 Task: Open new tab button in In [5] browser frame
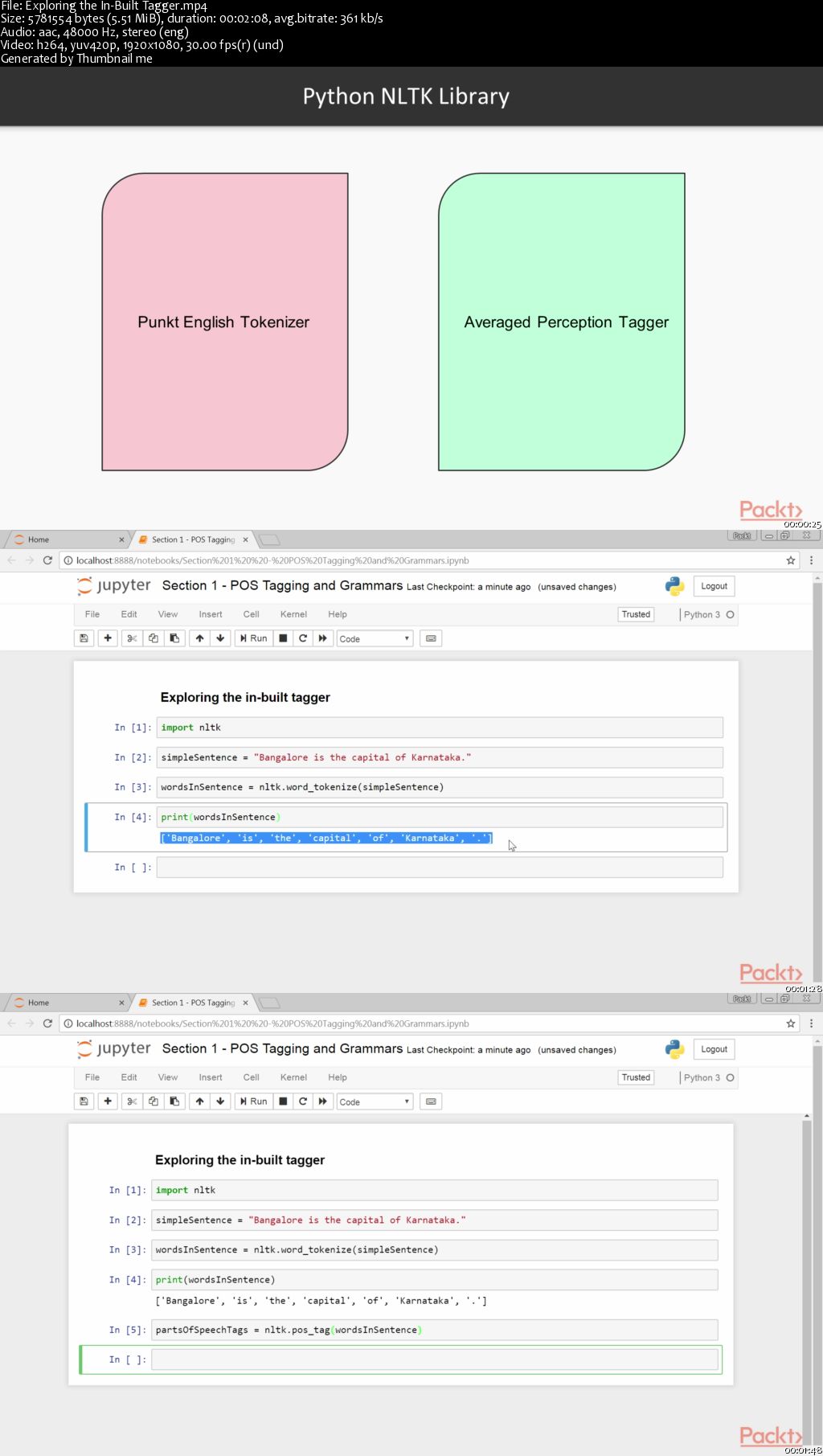tap(270, 1003)
